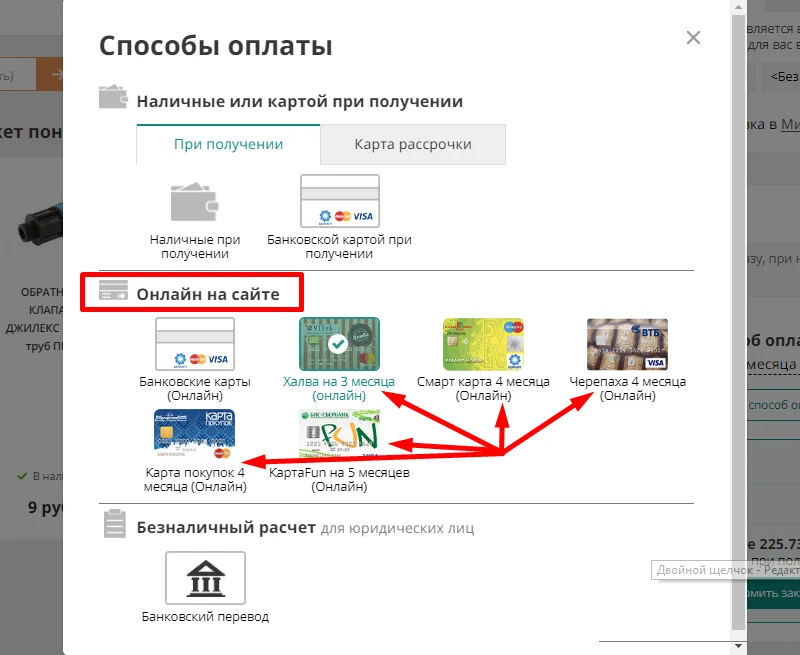Select Банковские карты (Онлайн) card icon
Image resolution: width=800 pixels, height=655 pixels.
[x=195, y=344]
